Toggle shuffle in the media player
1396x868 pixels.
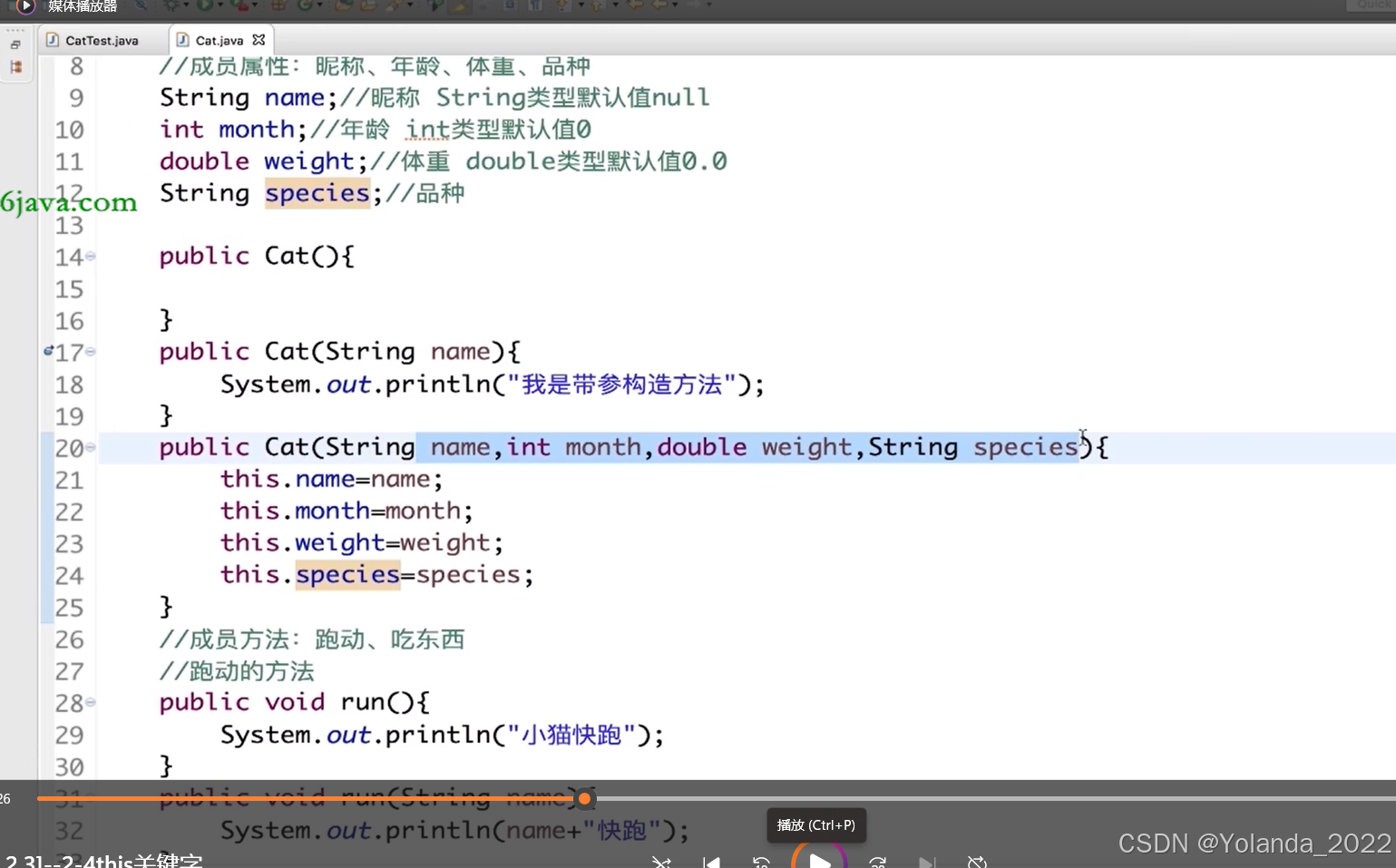pos(661,861)
